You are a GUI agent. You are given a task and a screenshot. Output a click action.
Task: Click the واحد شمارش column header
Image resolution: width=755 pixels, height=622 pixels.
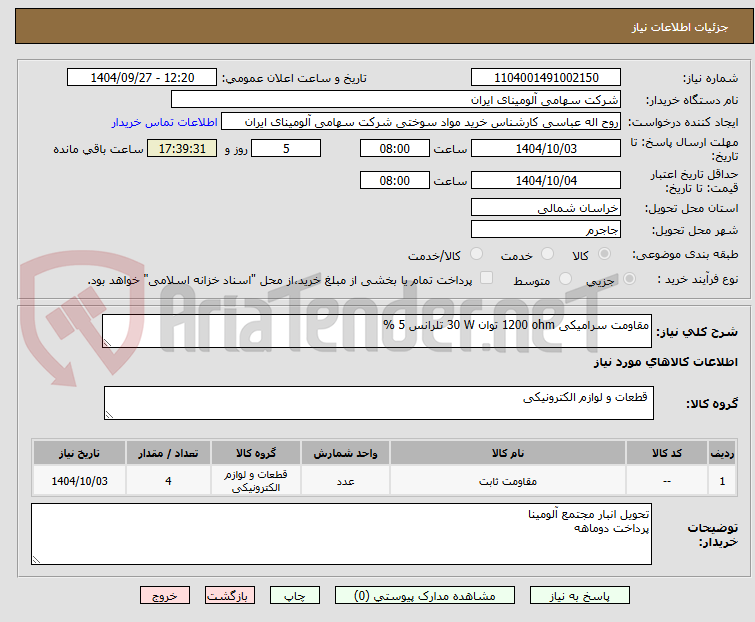pyautogui.click(x=345, y=453)
